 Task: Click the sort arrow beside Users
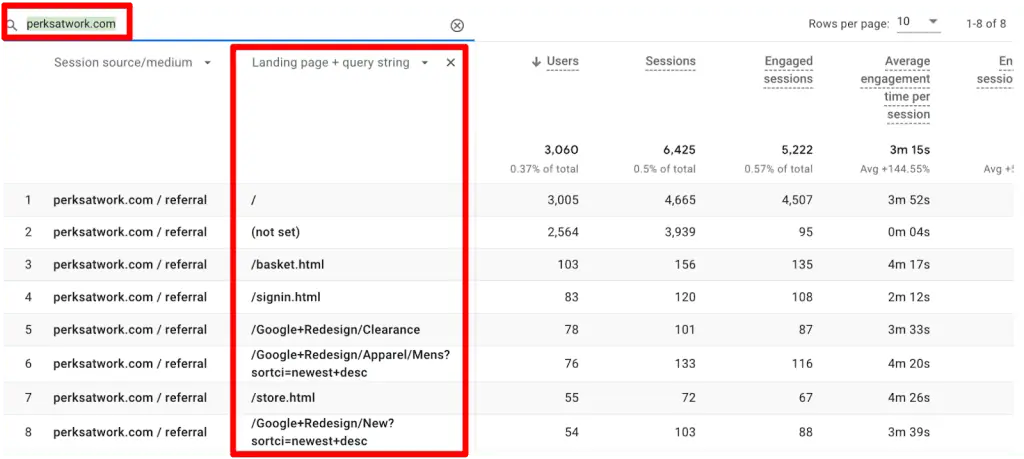[x=536, y=62]
